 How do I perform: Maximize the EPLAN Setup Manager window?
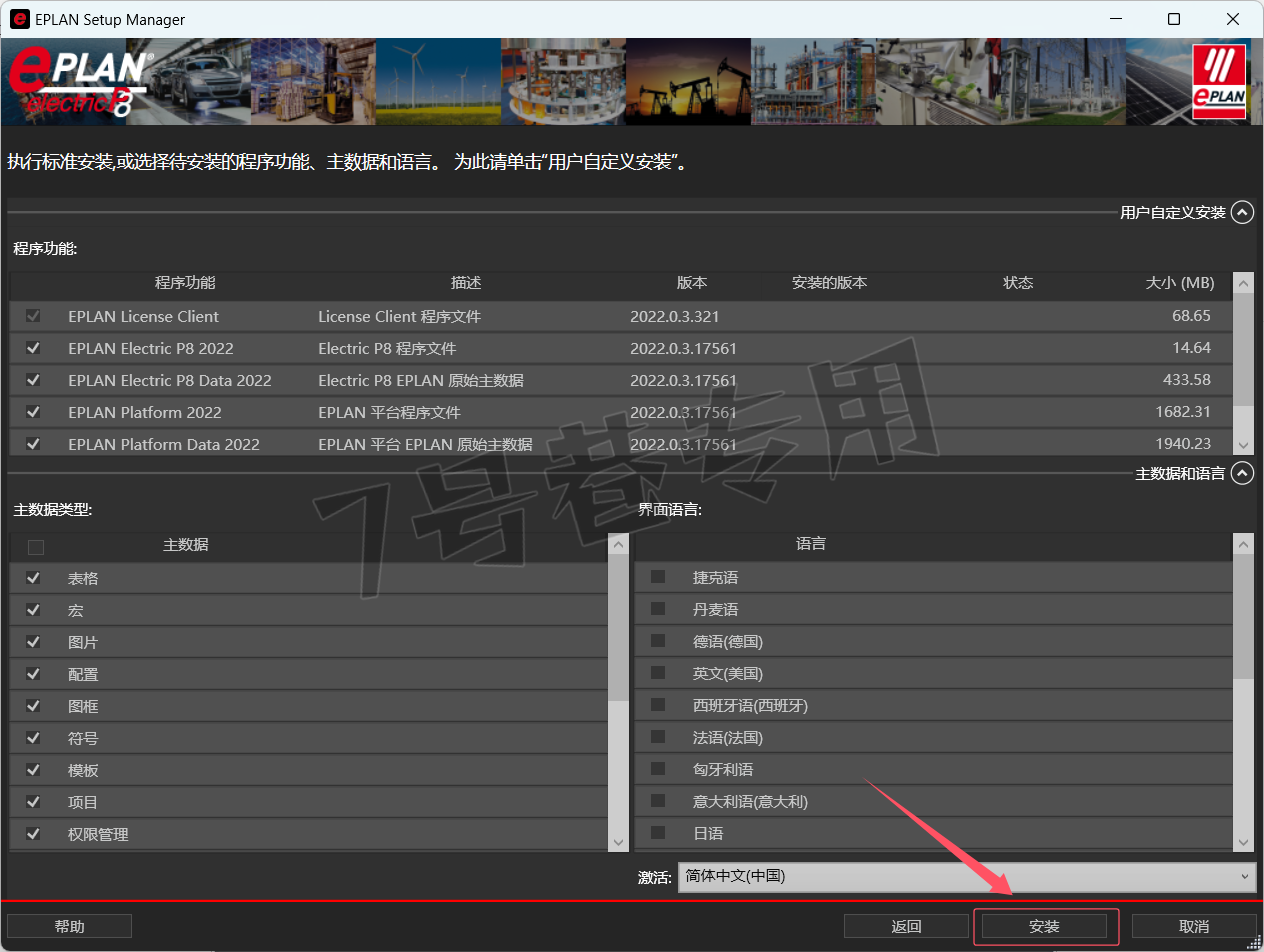click(x=1174, y=19)
